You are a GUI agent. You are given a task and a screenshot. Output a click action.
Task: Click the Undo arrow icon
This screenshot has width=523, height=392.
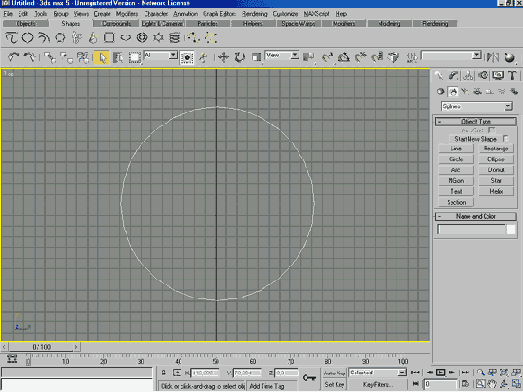pyautogui.click(x=13, y=57)
